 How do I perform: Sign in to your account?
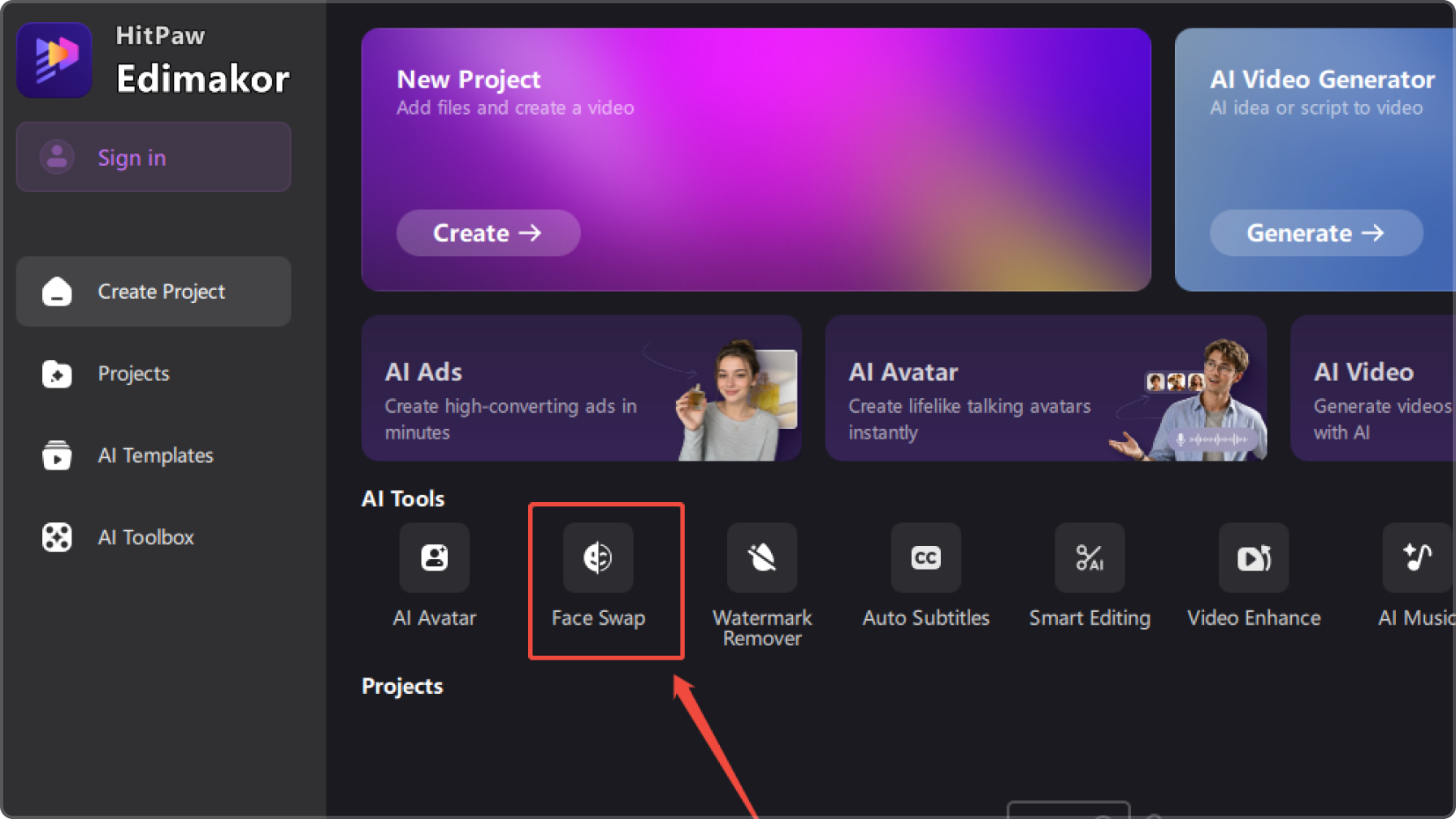154,157
